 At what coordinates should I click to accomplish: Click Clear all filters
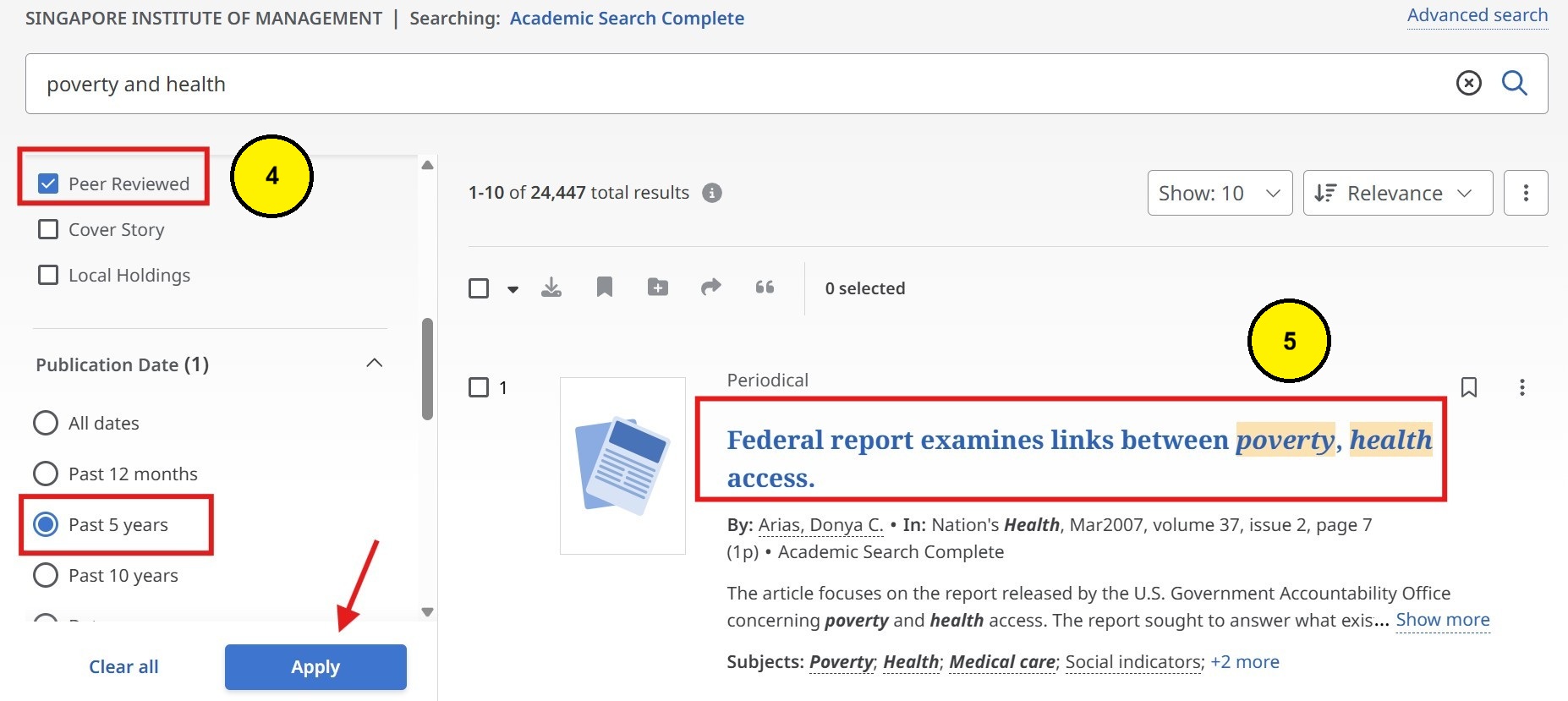(x=123, y=667)
